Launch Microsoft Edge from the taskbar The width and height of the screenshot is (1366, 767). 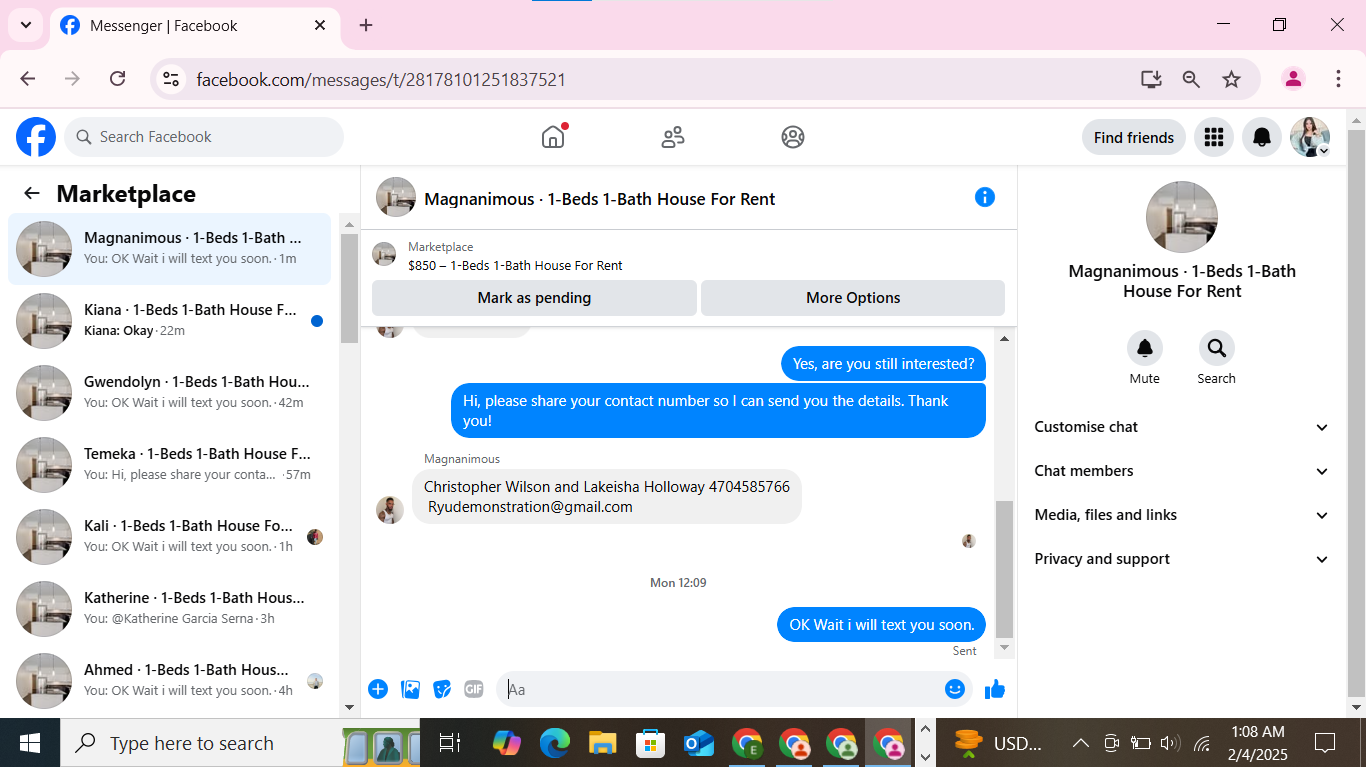(x=555, y=743)
